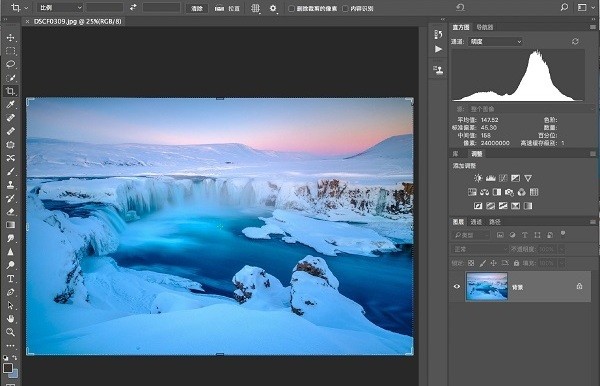The image size is (600, 386).
Task: Select the Eyedropper tool
Action: 10,104
